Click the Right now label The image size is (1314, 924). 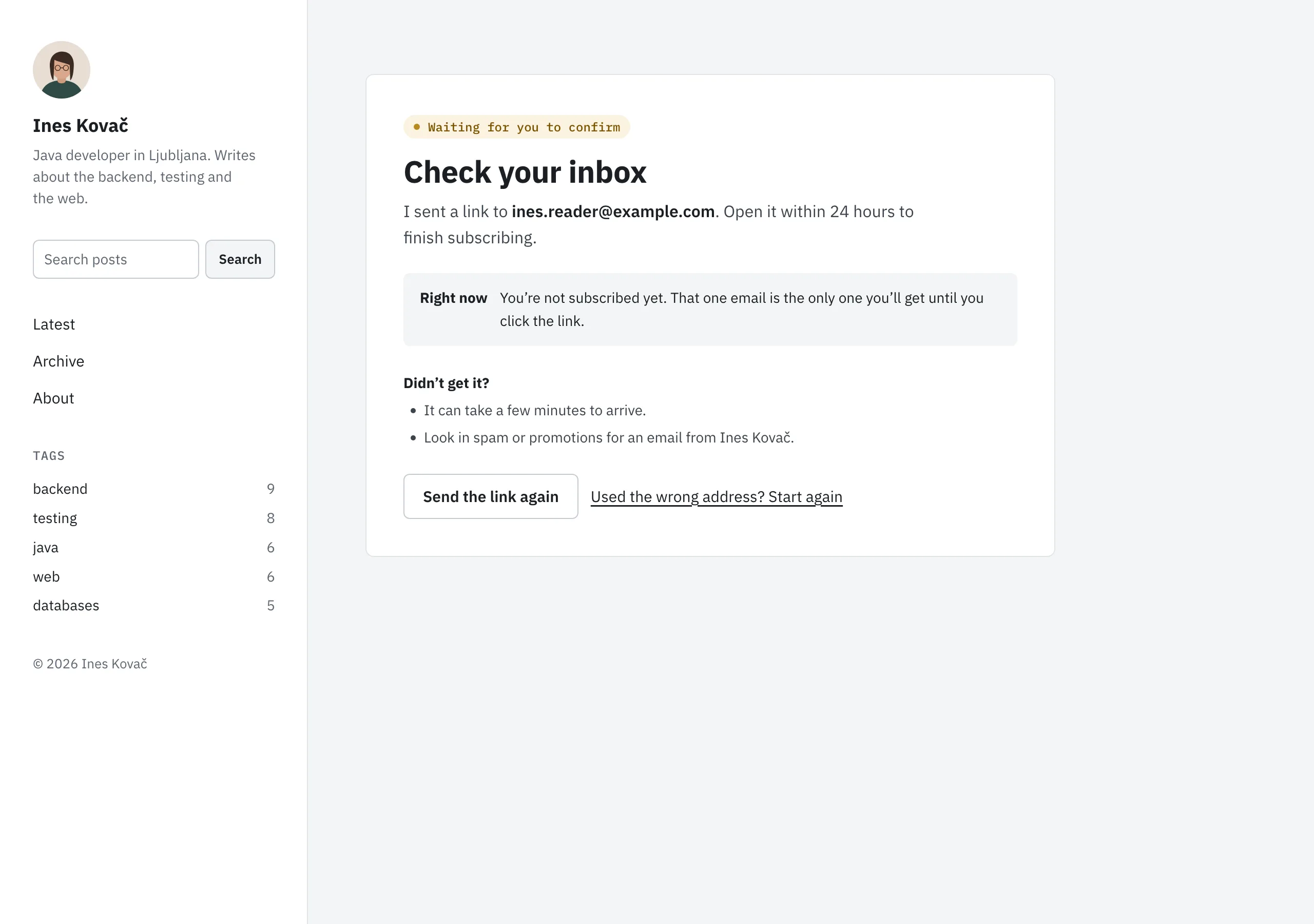453,298
